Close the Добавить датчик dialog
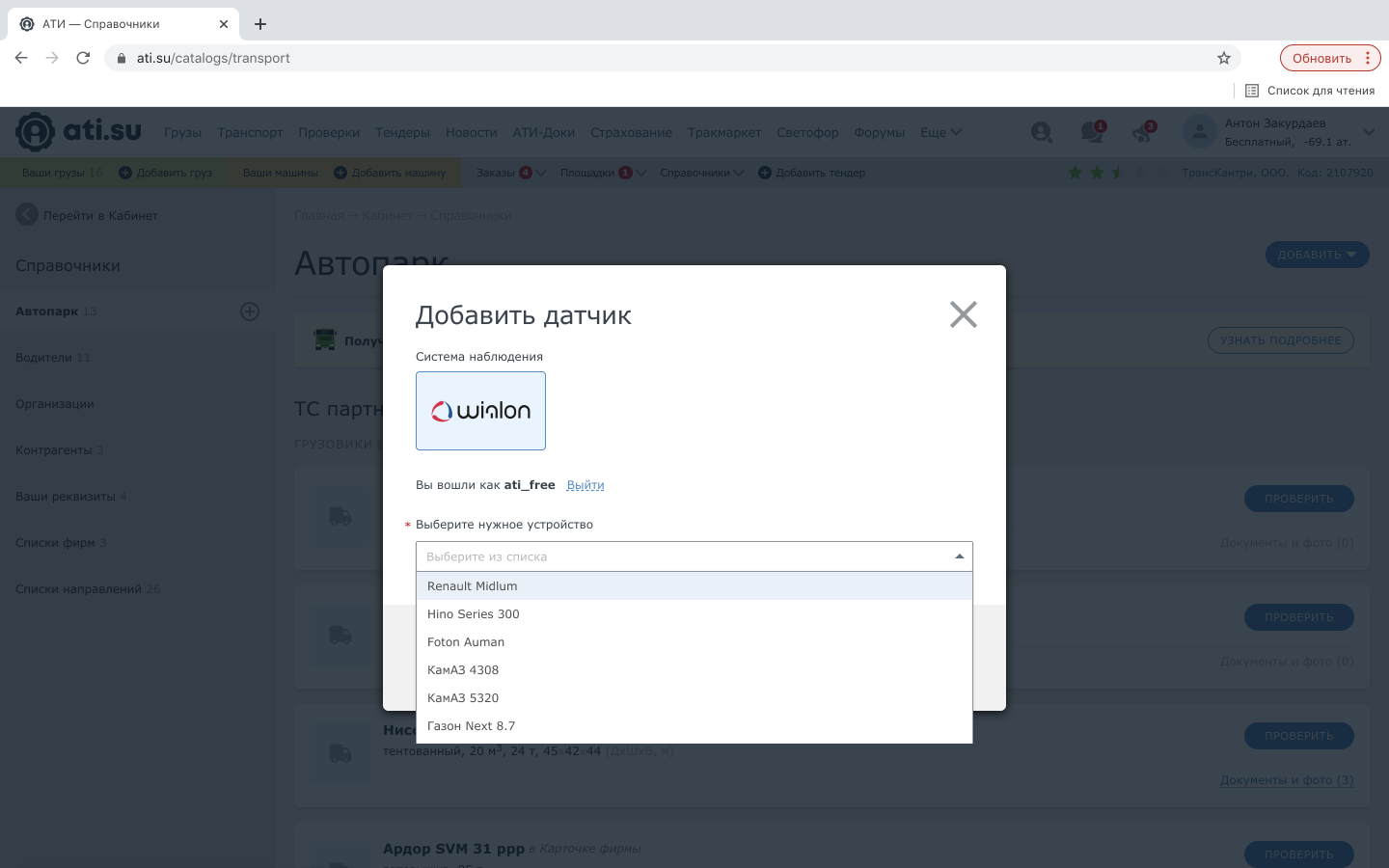The height and width of the screenshot is (868, 1389). (x=963, y=314)
